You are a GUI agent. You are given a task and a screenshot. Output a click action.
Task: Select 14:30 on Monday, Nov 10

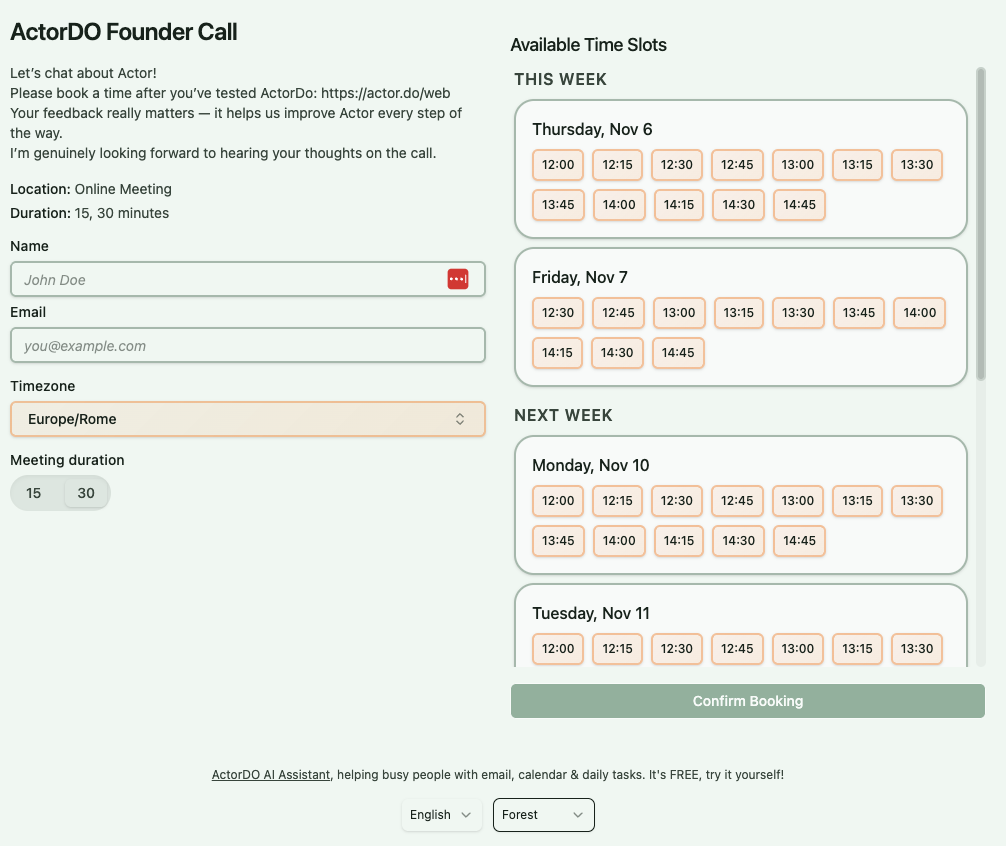tap(739, 541)
